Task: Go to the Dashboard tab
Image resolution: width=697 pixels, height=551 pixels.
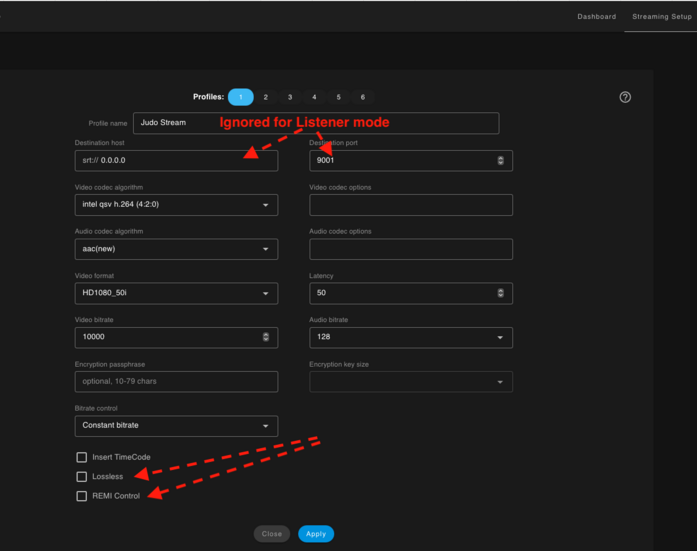Action: pos(596,17)
